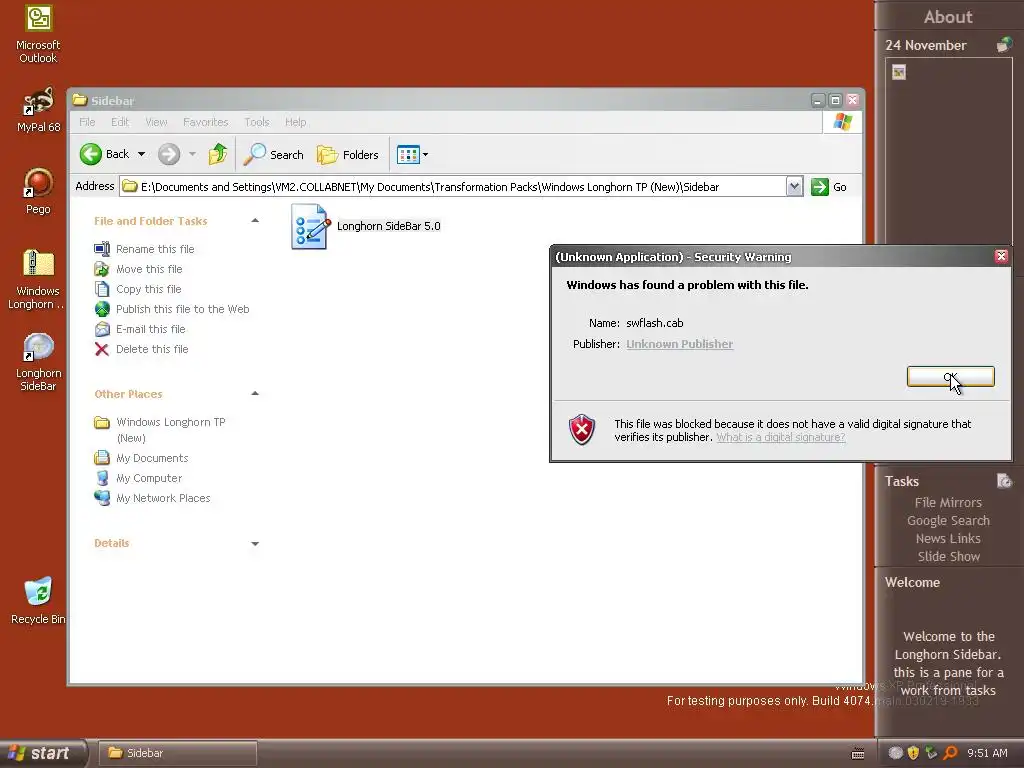Select the Windows Longhorn zip archive icon
1024x768 pixels.
(38, 279)
